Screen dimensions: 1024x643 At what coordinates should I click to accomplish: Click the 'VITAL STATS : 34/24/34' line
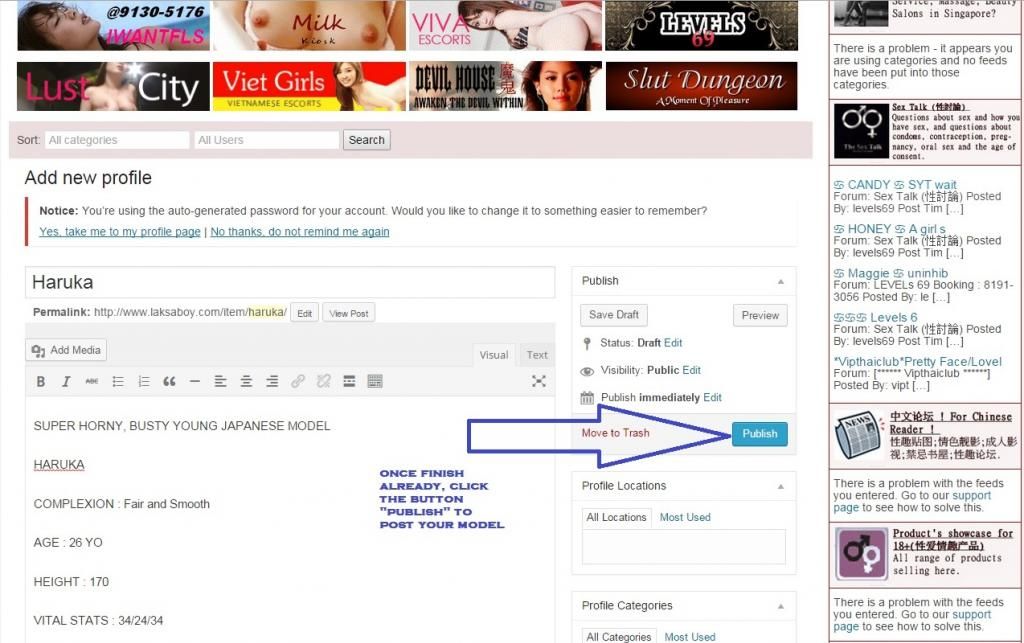pos(98,621)
